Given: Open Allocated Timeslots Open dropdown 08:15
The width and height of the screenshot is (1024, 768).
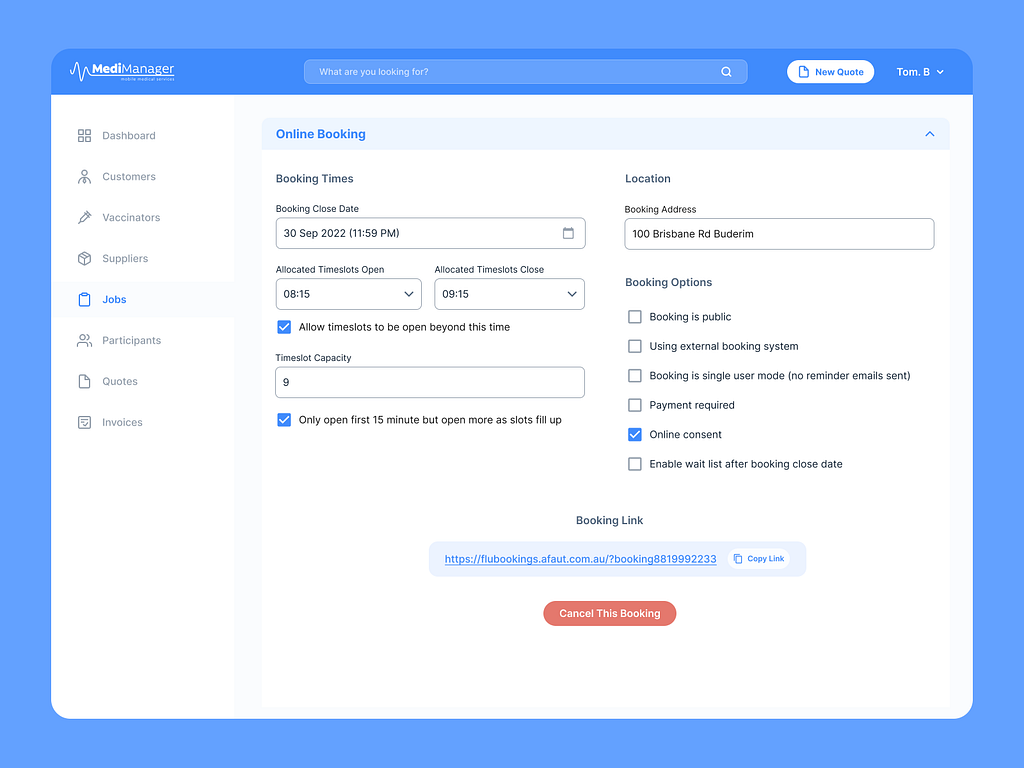Looking at the screenshot, I should coord(349,294).
